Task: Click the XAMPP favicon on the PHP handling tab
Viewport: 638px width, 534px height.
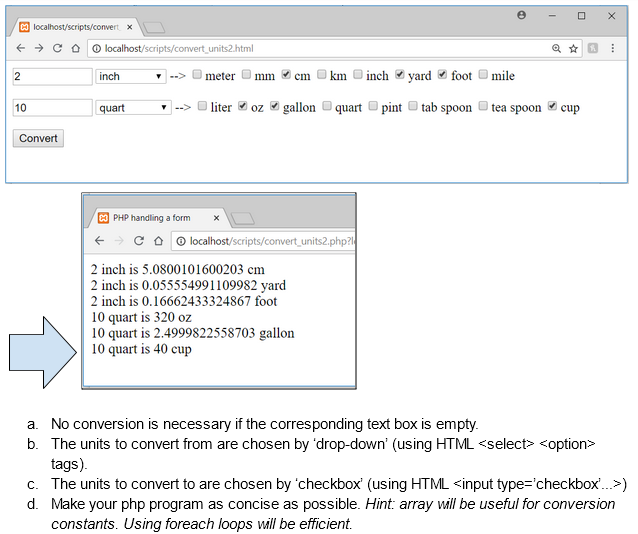Action: point(103,218)
